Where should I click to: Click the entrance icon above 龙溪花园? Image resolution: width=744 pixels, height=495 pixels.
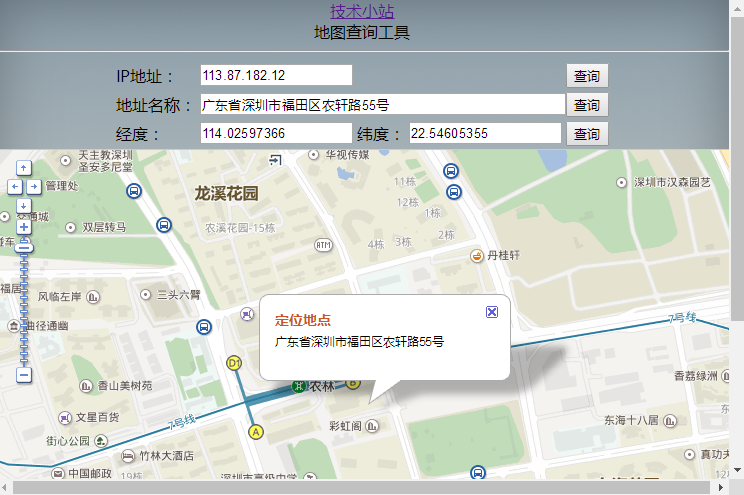pyautogui.click(x=275, y=160)
